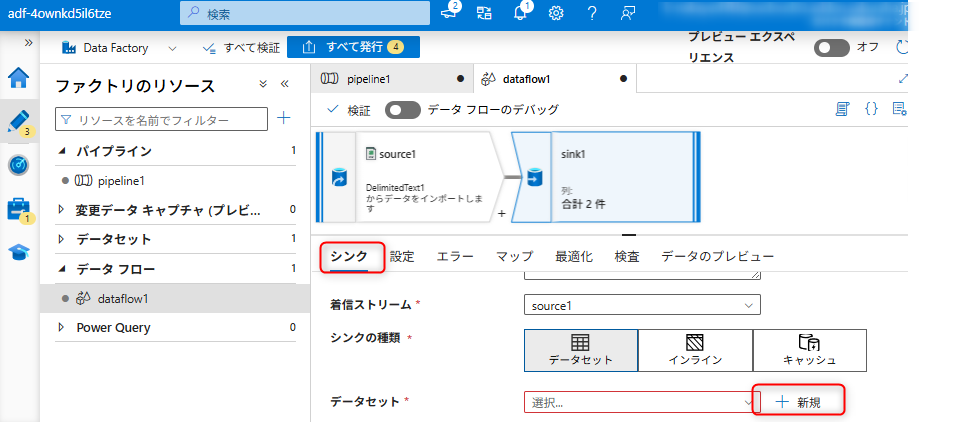967x422 pixels.
Task: Open the エラー tab
Action: 455,257
